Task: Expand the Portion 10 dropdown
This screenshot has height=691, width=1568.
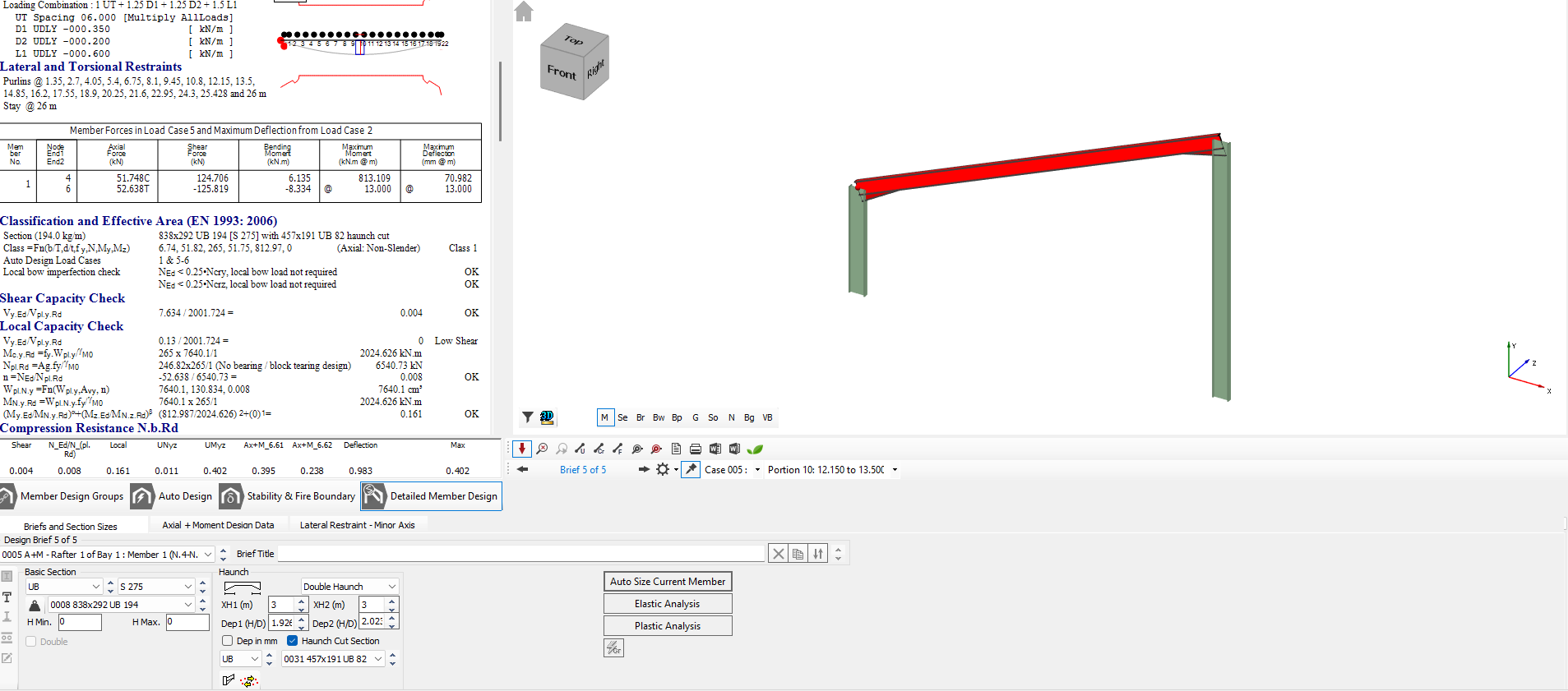Action: point(895,470)
